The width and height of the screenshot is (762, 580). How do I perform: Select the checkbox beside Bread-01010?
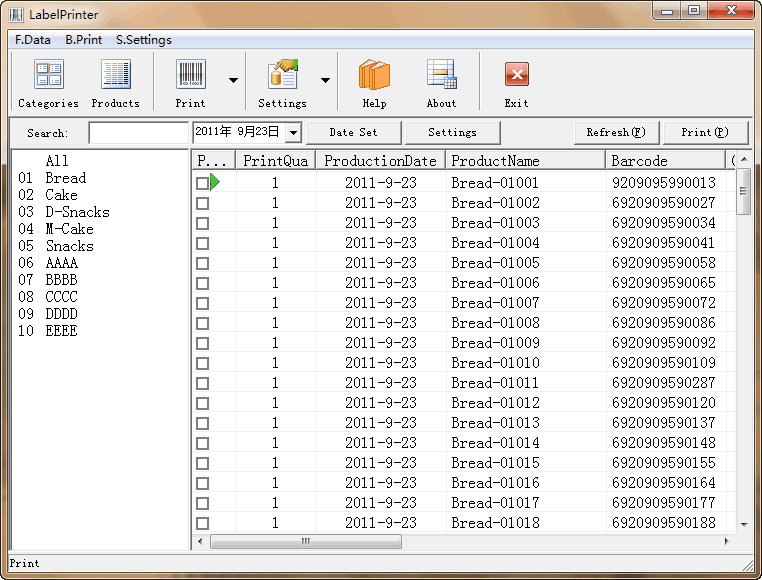tap(203, 363)
